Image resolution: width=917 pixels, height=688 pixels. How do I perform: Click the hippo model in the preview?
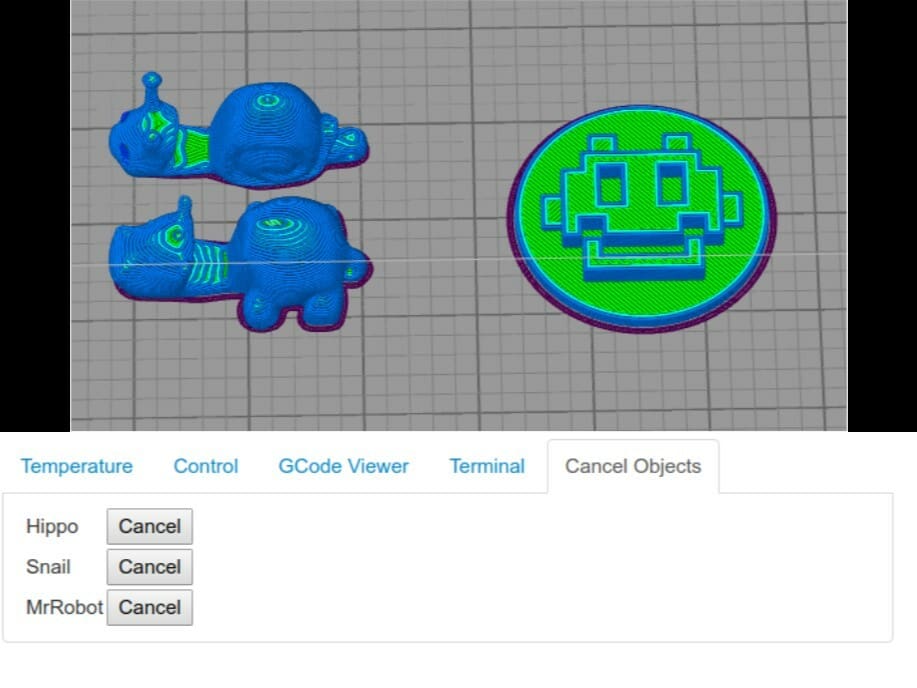click(x=240, y=263)
